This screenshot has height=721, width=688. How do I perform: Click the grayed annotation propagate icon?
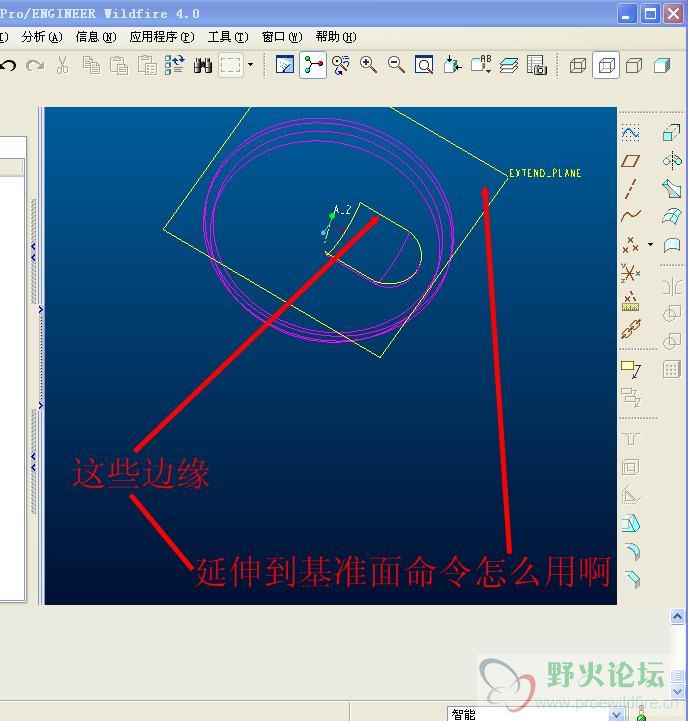pyautogui.click(x=631, y=397)
